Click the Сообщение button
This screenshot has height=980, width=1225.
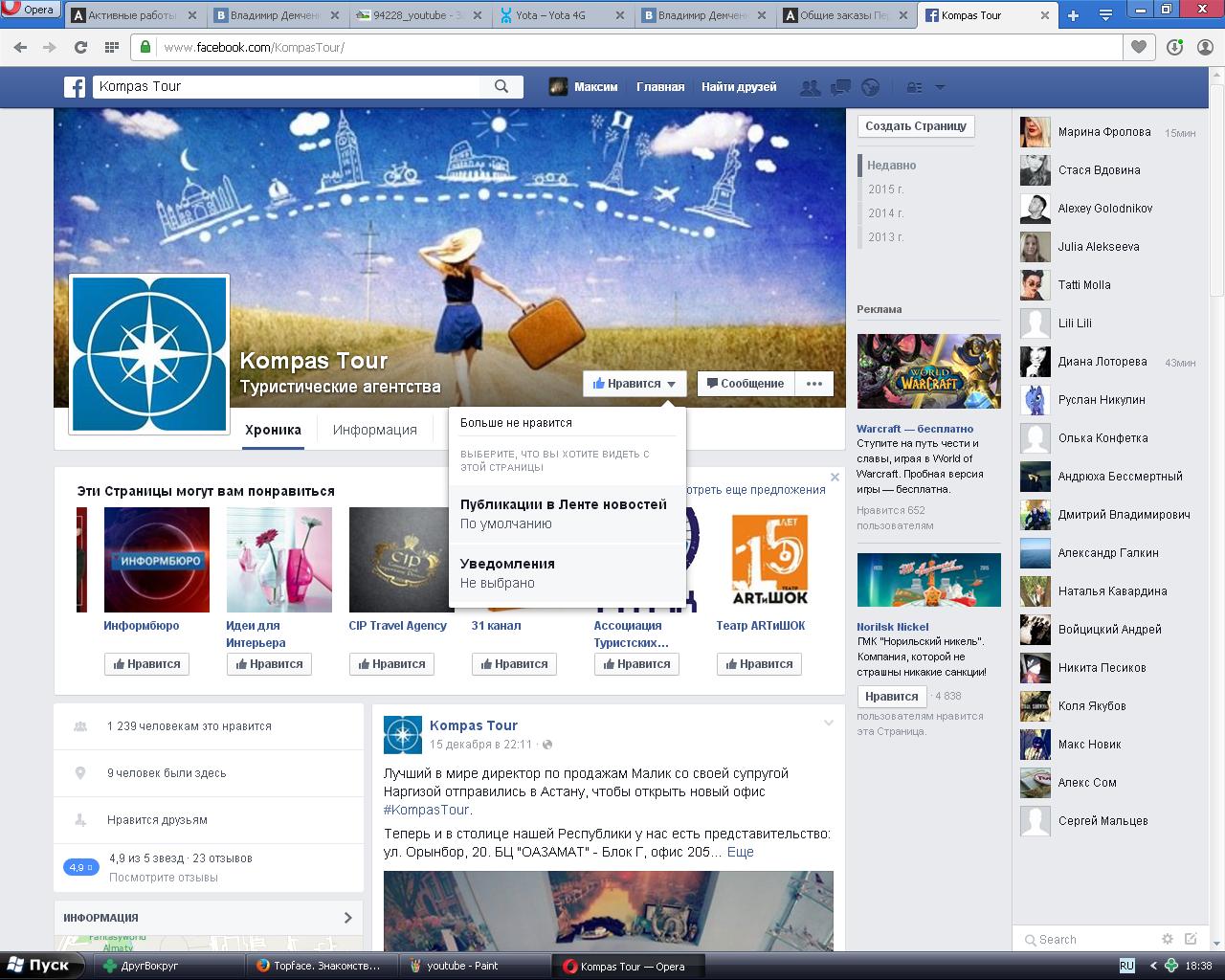tap(746, 384)
